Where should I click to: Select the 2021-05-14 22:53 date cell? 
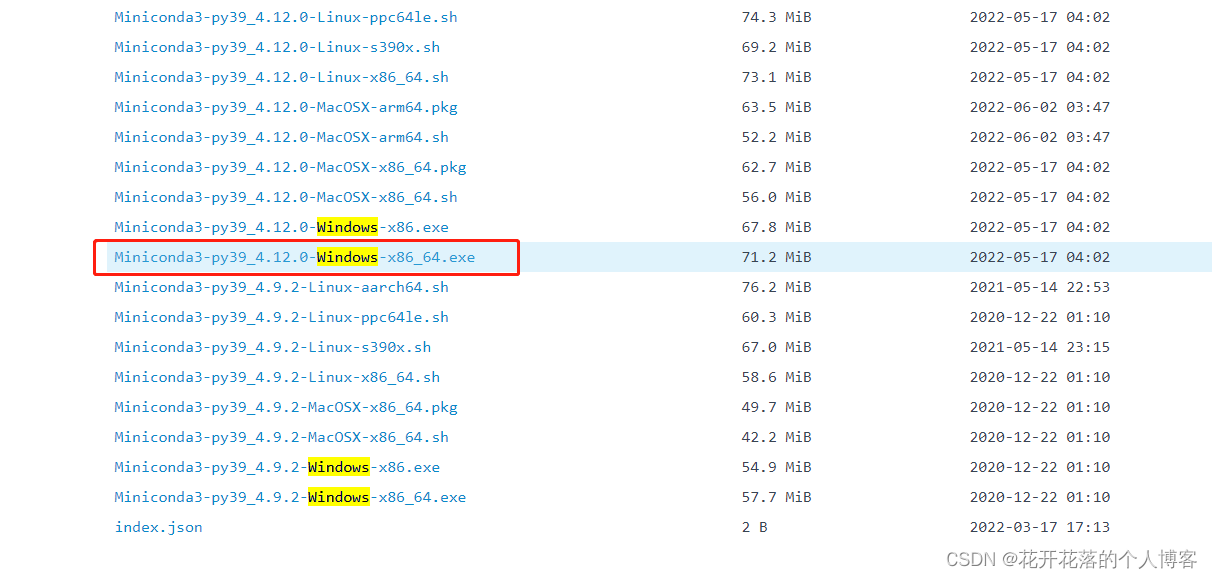point(1040,287)
